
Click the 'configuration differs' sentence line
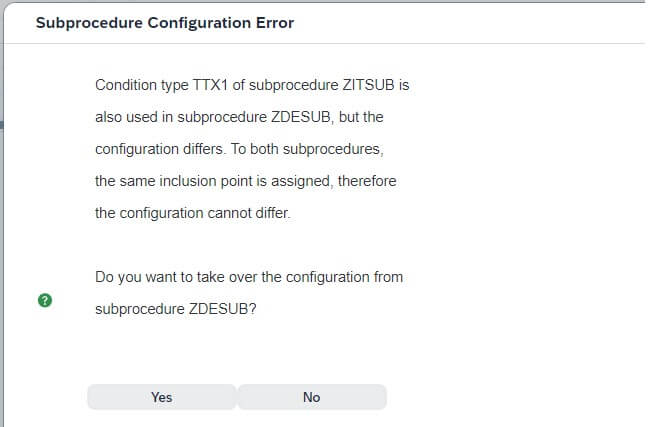pyautogui.click(x=239, y=149)
